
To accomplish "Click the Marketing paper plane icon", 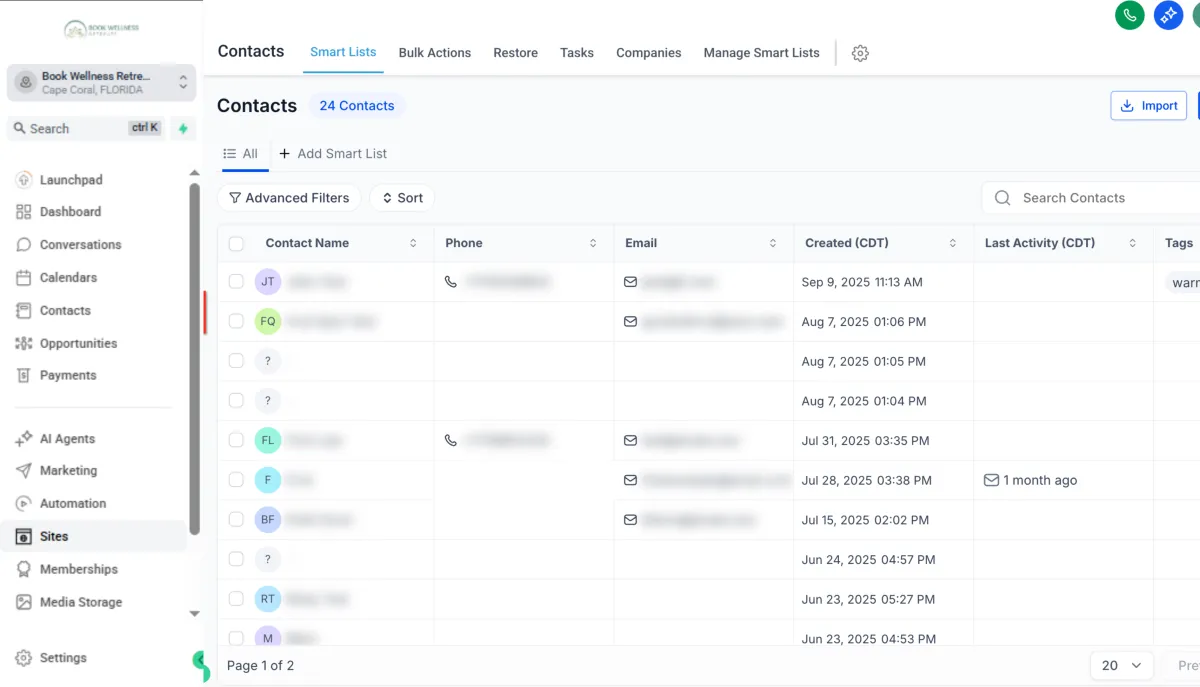I will coord(24,471).
